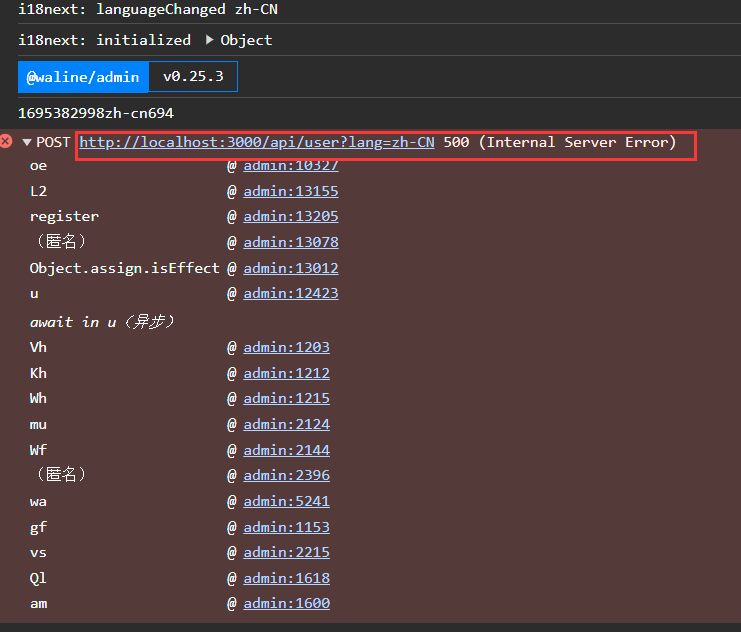Open Kh source link admin:1212

[x=286, y=373]
